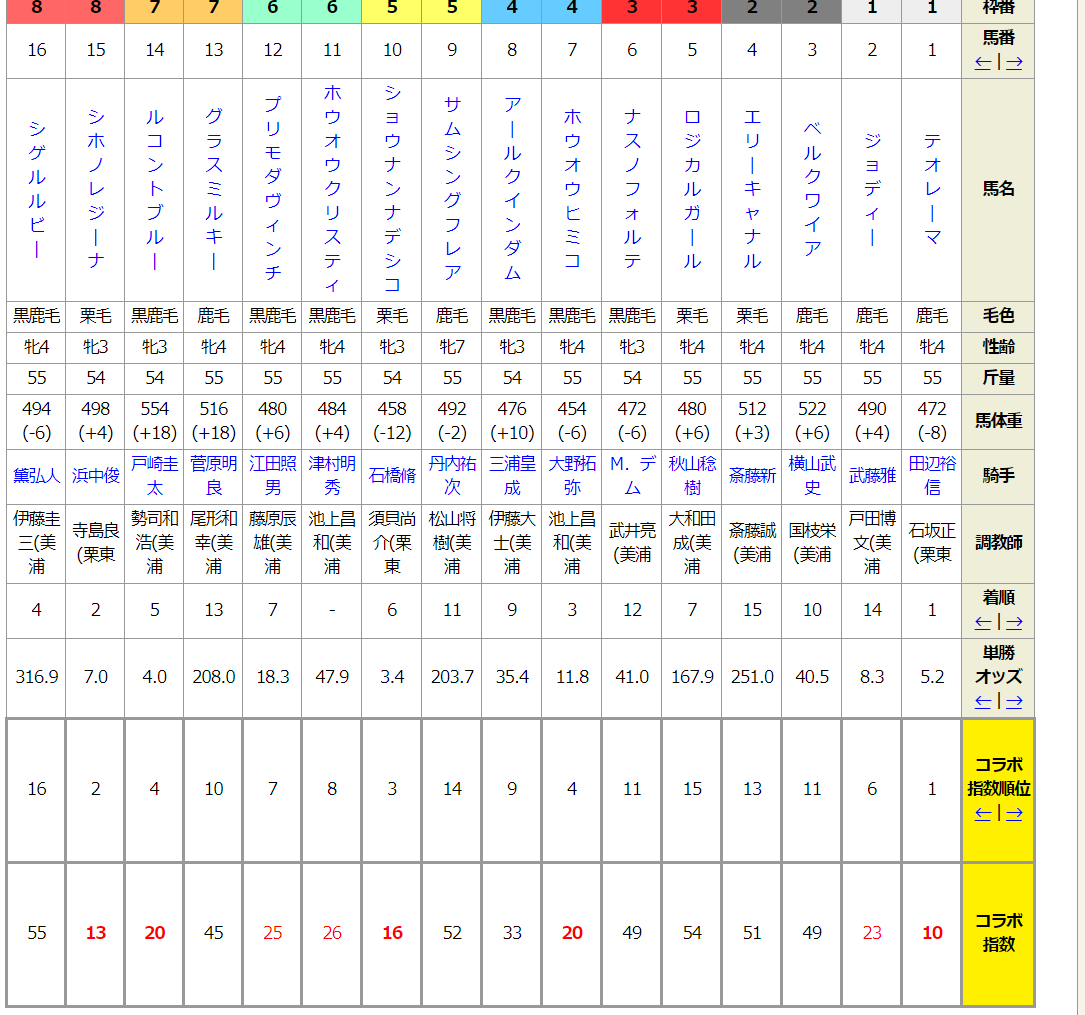
Task: Select the age cell 牝7
Action: (x=452, y=347)
